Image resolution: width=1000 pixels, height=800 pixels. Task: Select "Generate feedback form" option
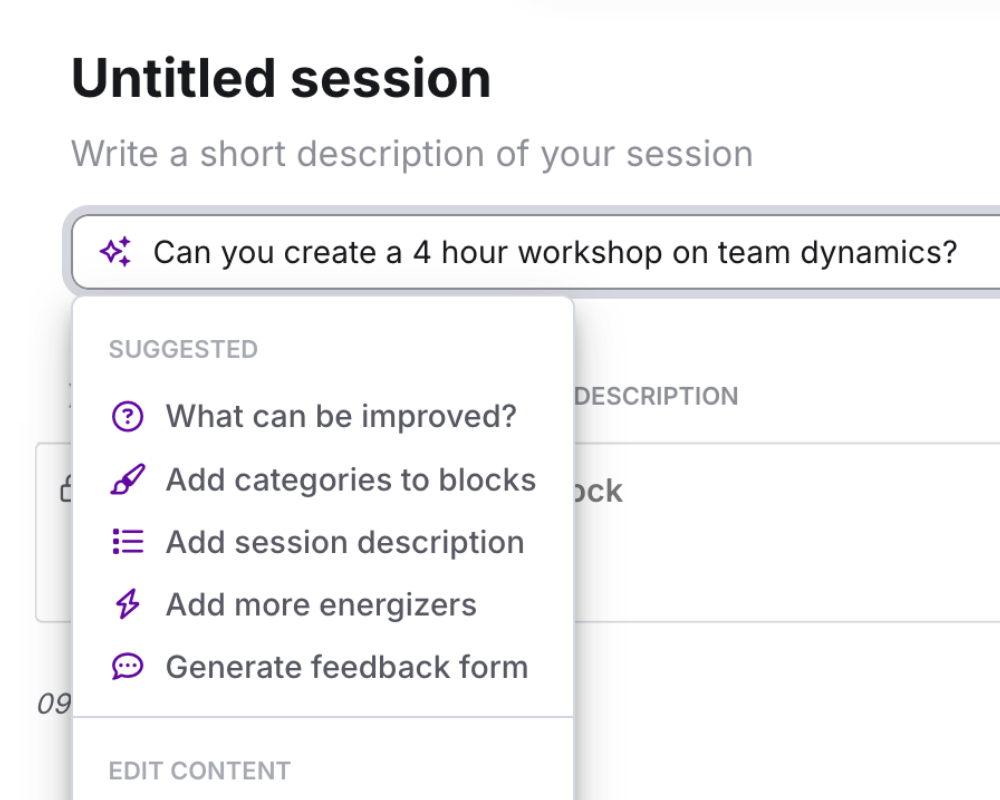click(347, 667)
